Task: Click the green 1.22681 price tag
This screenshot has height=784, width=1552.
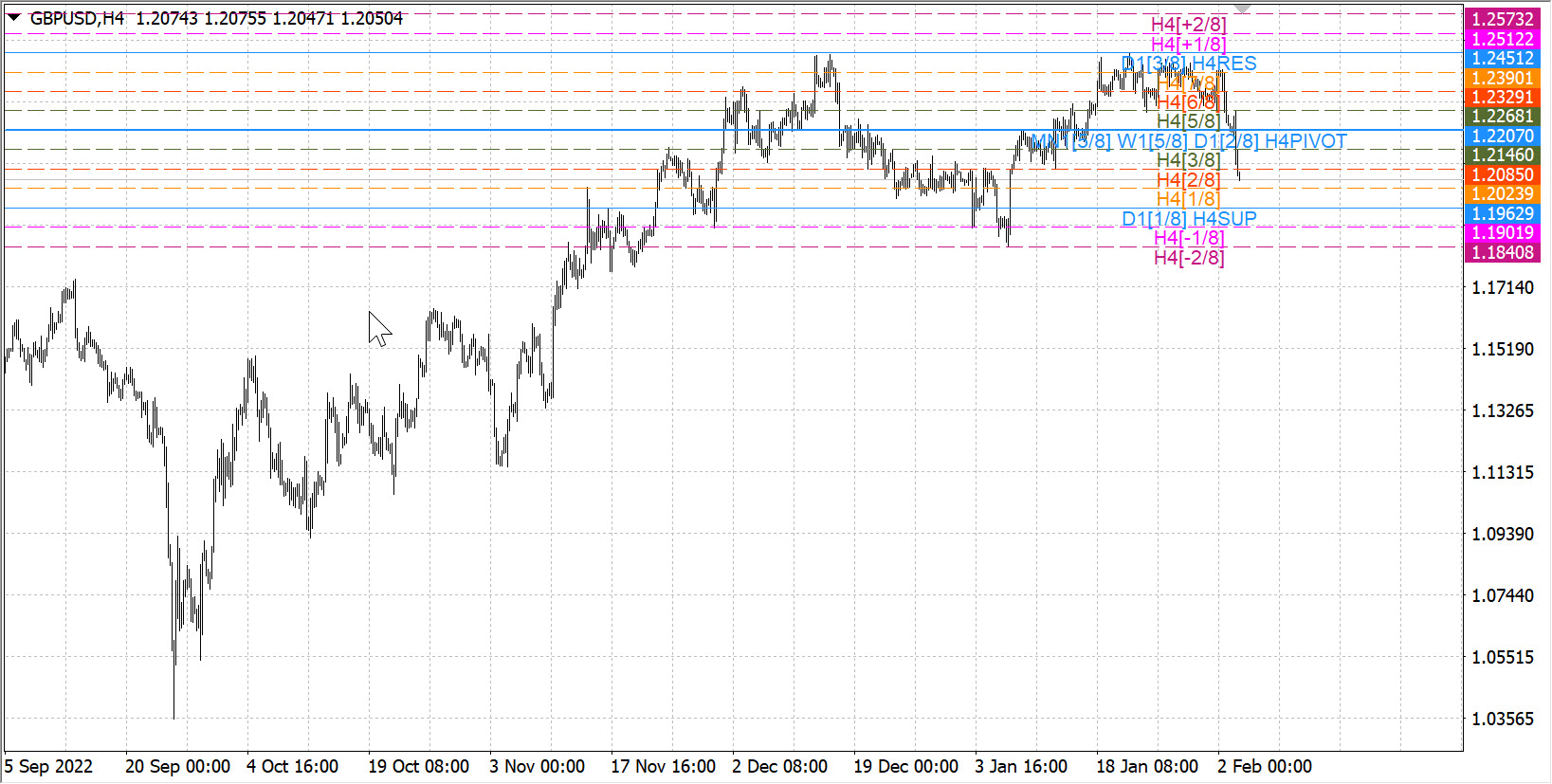Action: (x=1503, y=116)
